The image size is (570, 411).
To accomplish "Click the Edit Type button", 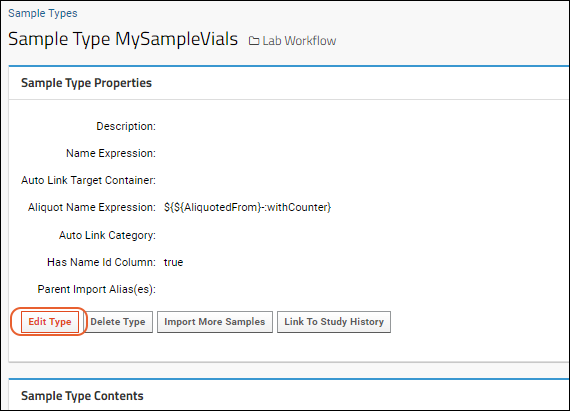I will 50,322.
